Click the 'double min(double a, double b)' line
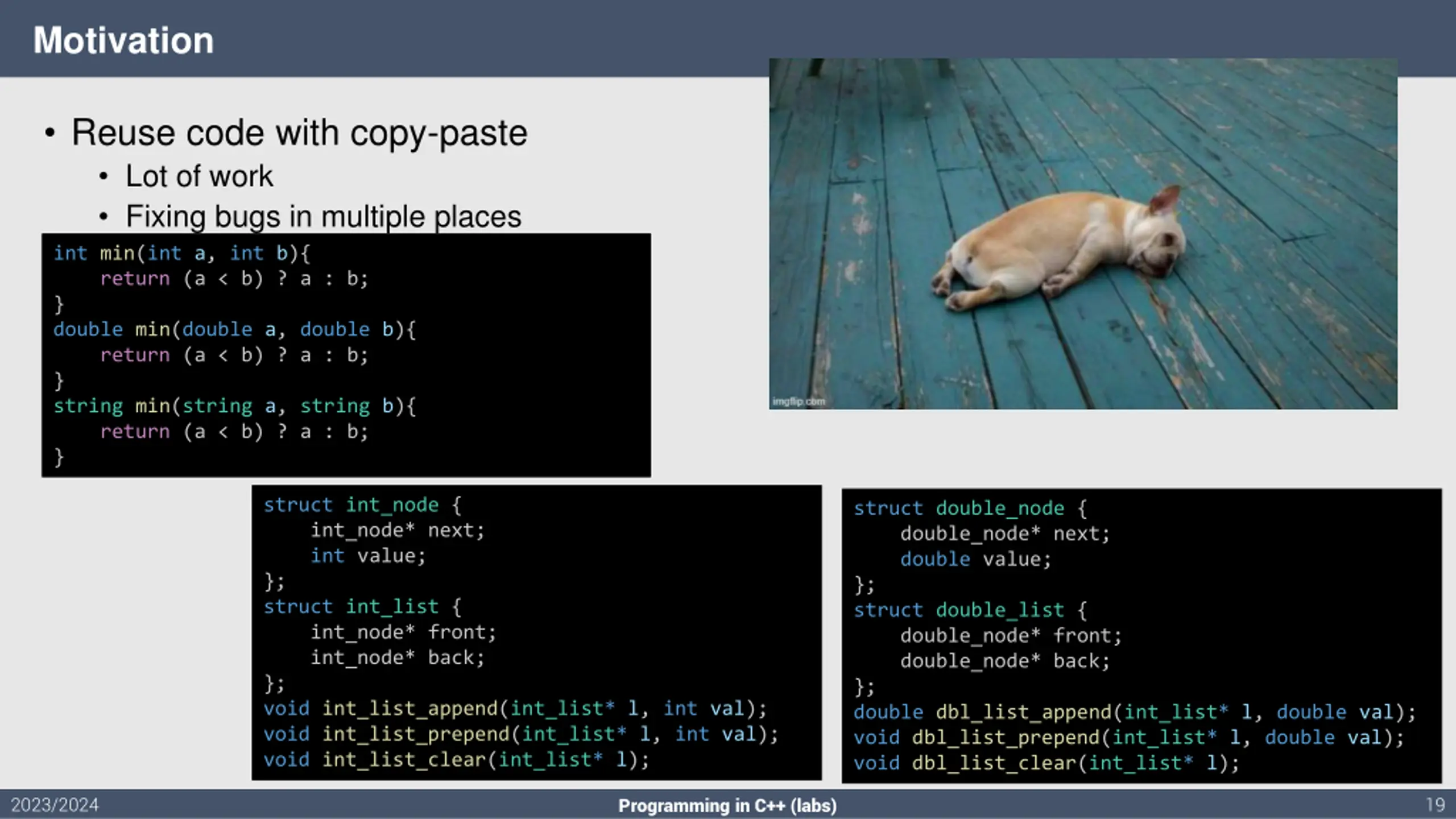Image resolution: width=1456 pixels, height=819 pixels. point(235,330)
